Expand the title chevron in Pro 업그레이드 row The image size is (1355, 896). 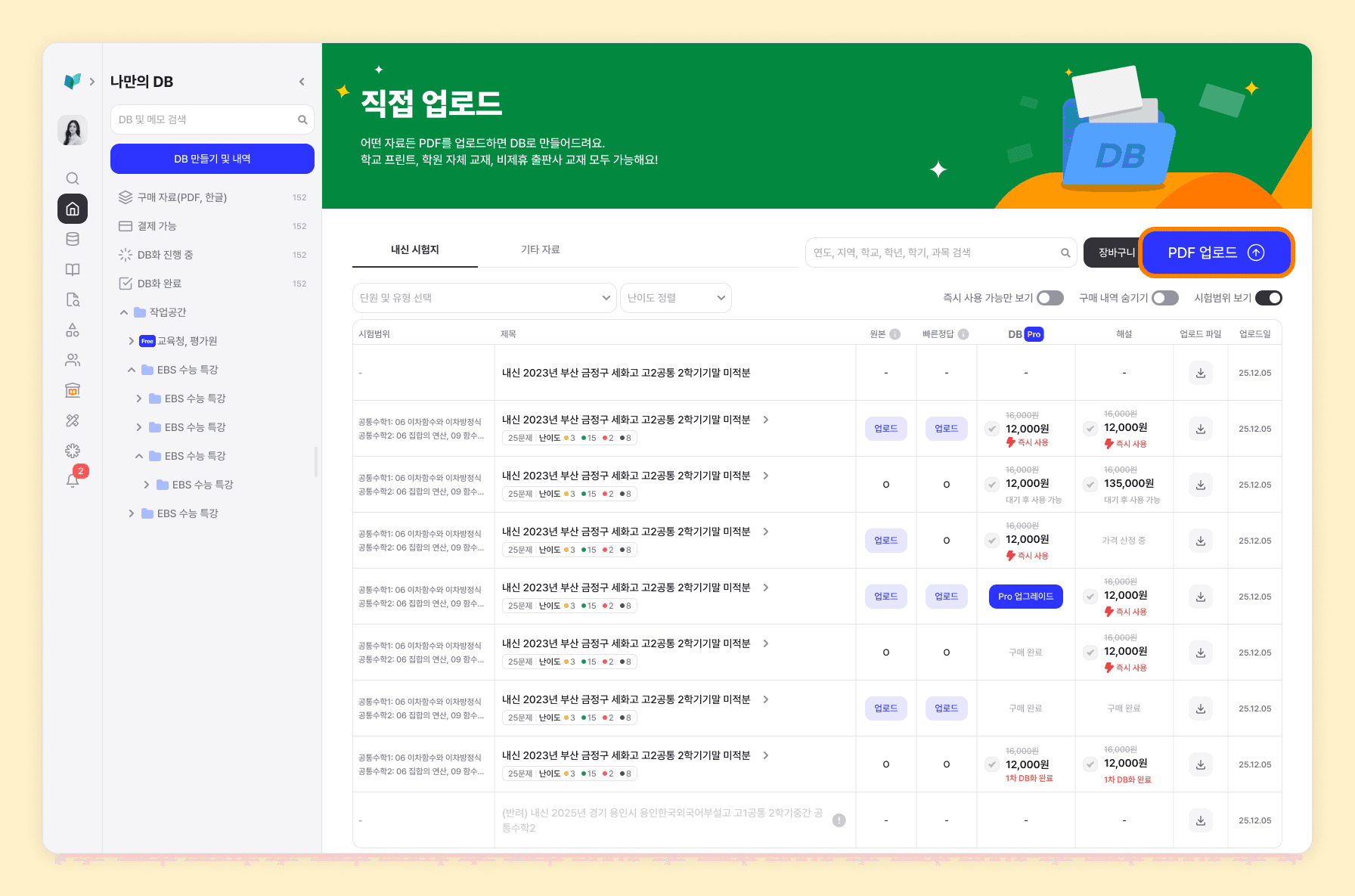click(766, 588)
